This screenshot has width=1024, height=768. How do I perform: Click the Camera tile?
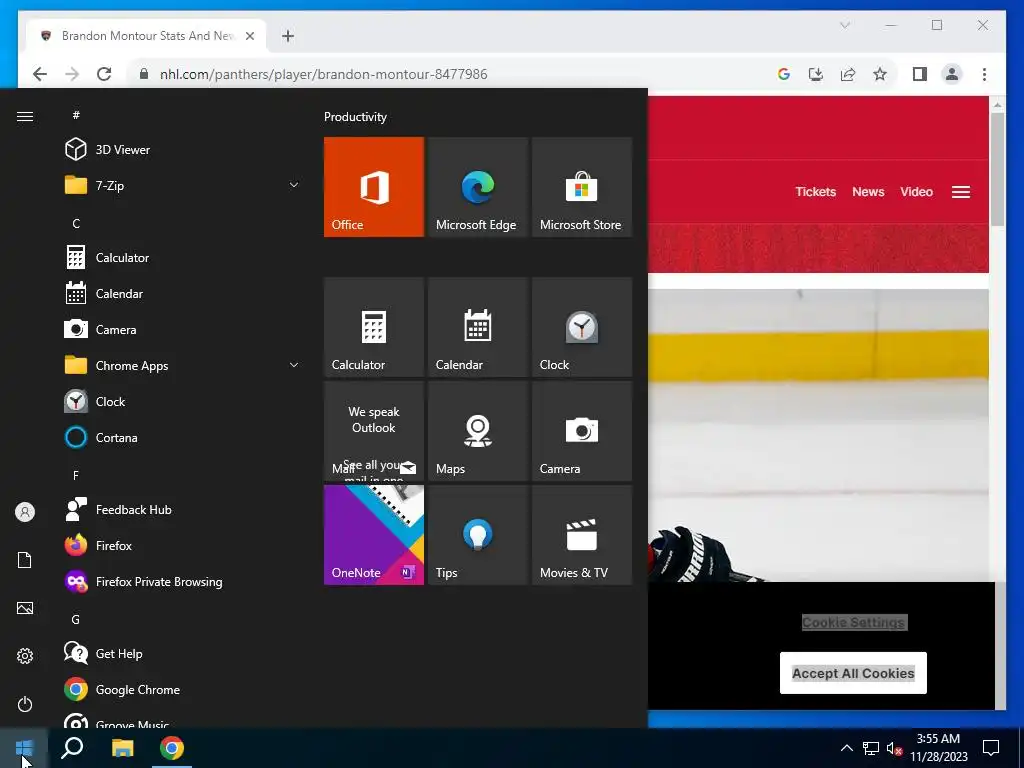coord(581,431)
